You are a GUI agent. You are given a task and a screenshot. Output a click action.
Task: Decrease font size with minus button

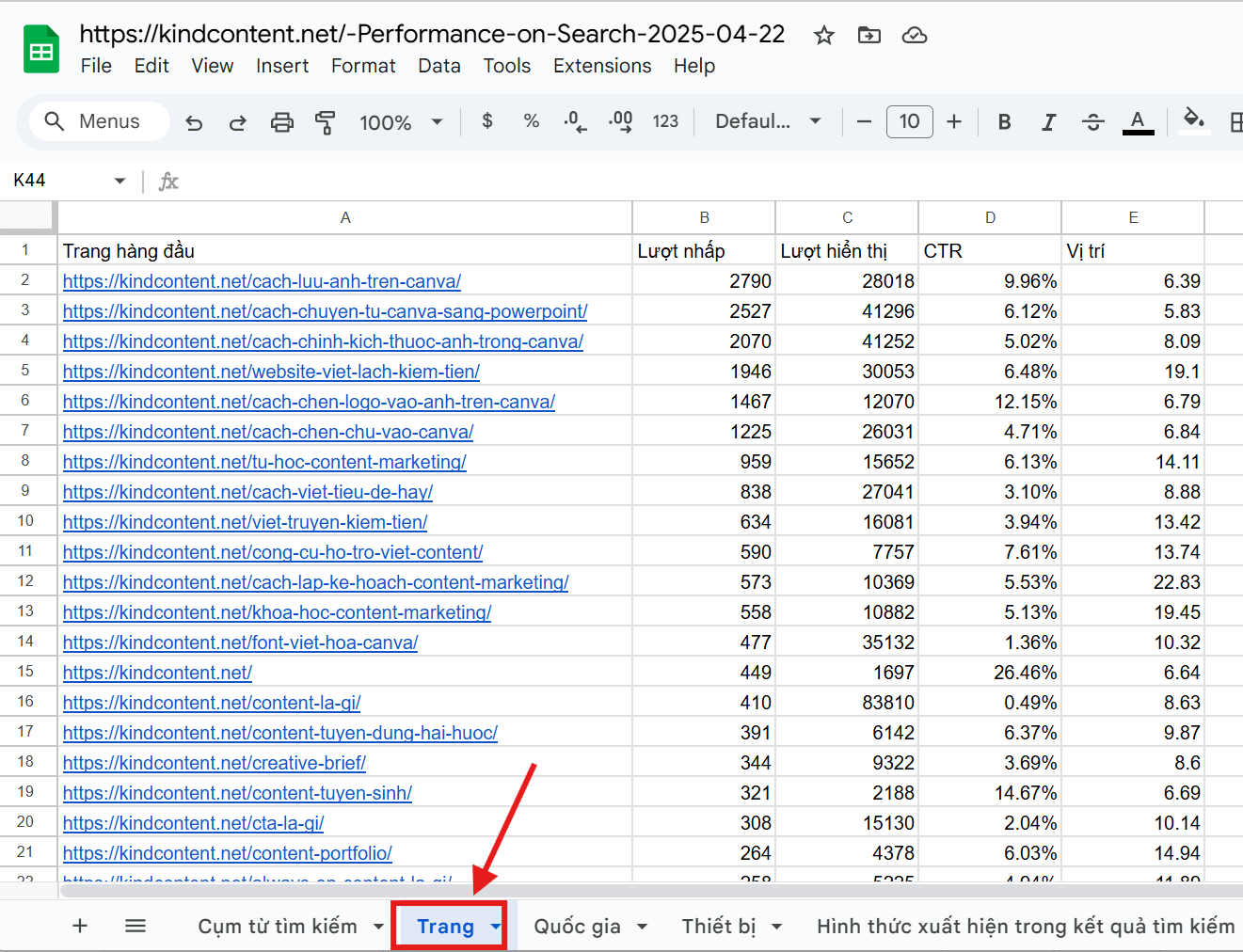coord(864,121)
